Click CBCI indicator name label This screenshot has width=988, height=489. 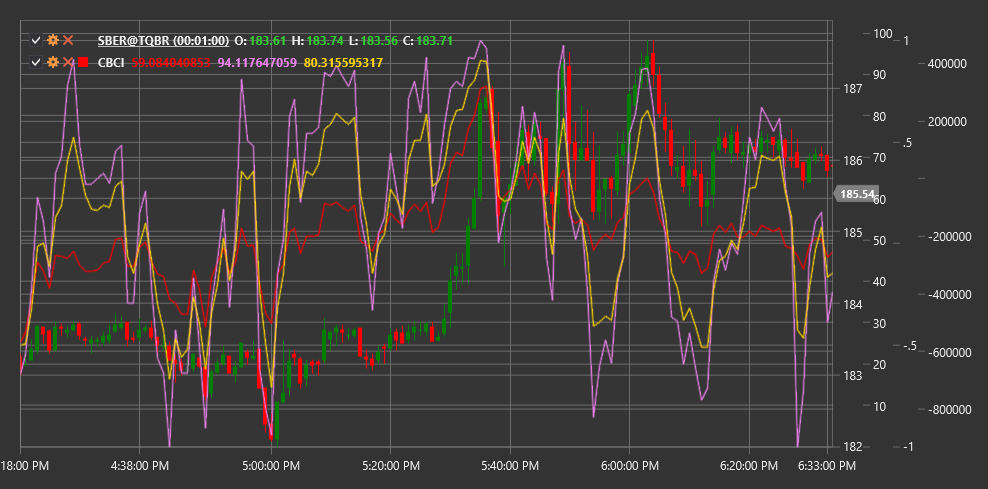(x=111, y=63)
